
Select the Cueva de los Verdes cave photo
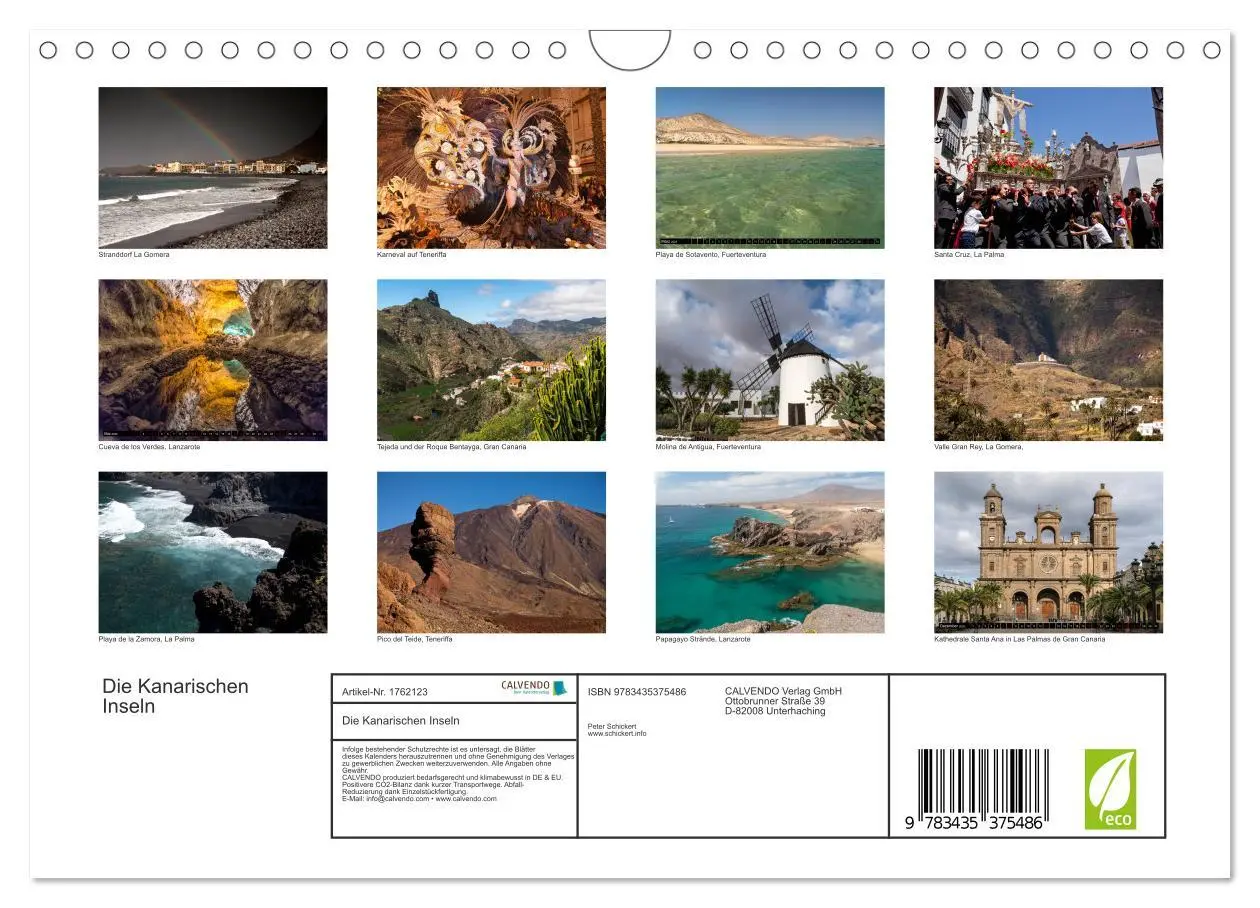pos(213,360)
